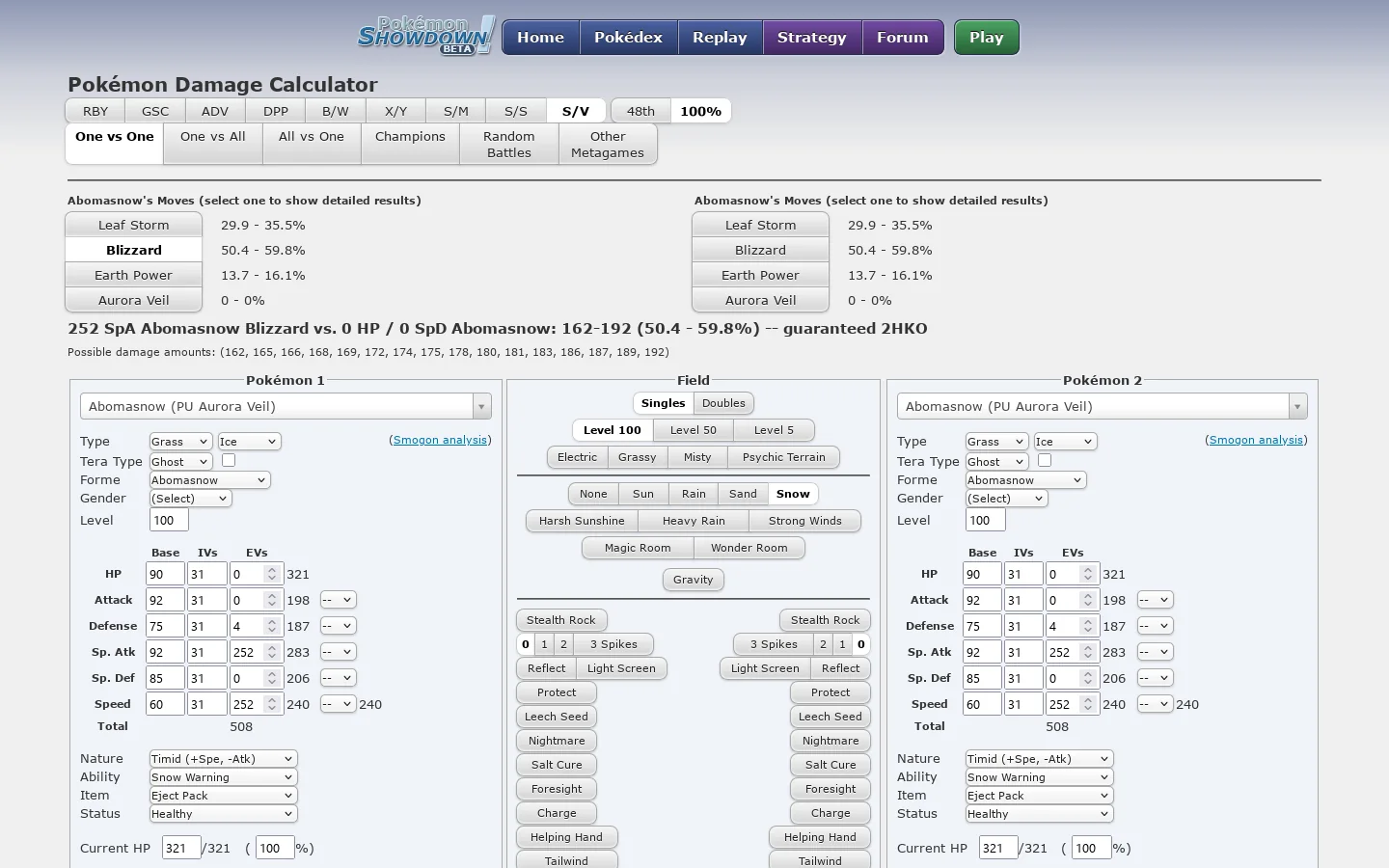Toggle Stealth Rock on Pokémon 1's side

(561, 620)
